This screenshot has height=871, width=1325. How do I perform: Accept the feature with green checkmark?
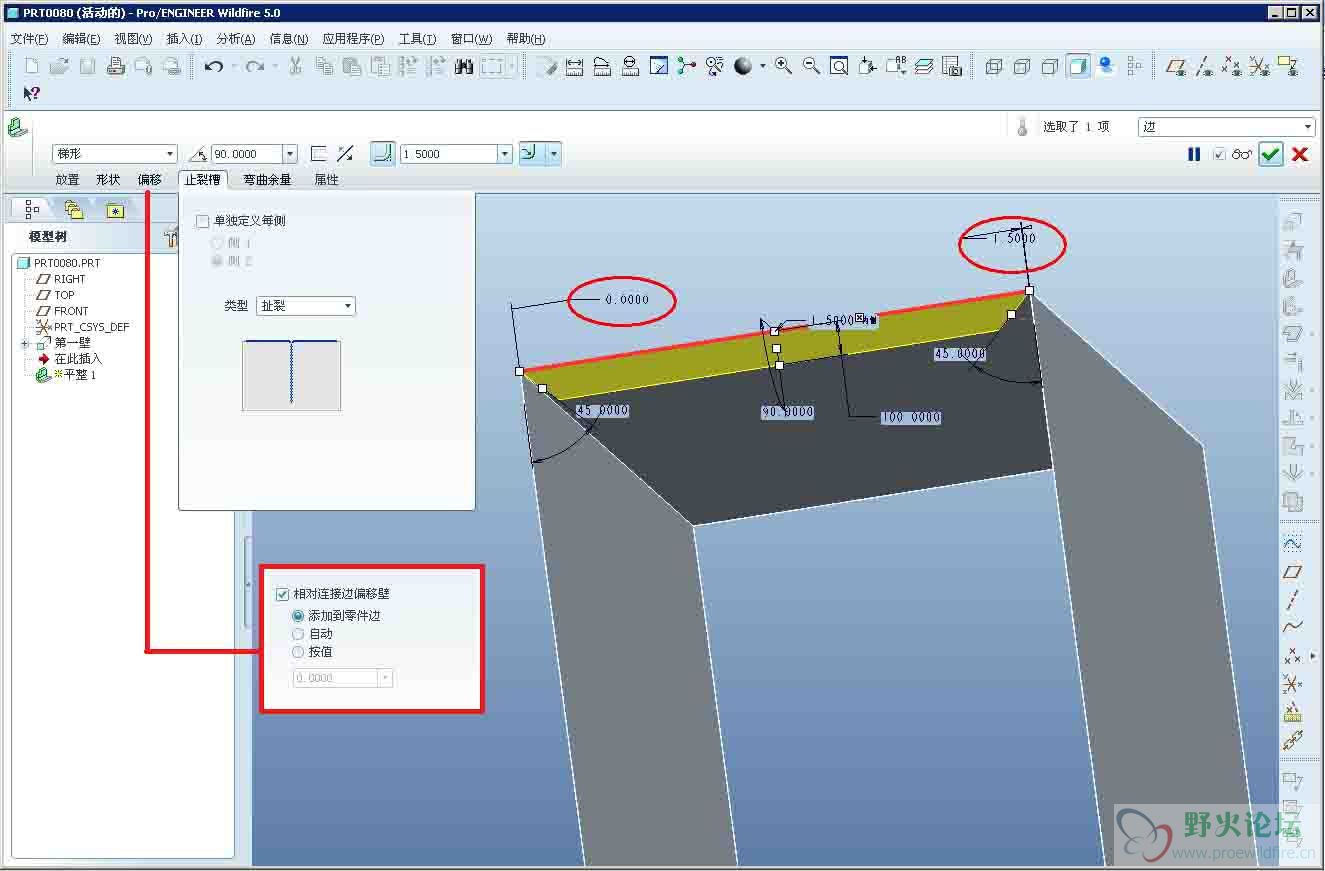pyautogui.click(x=1271, y=154)
